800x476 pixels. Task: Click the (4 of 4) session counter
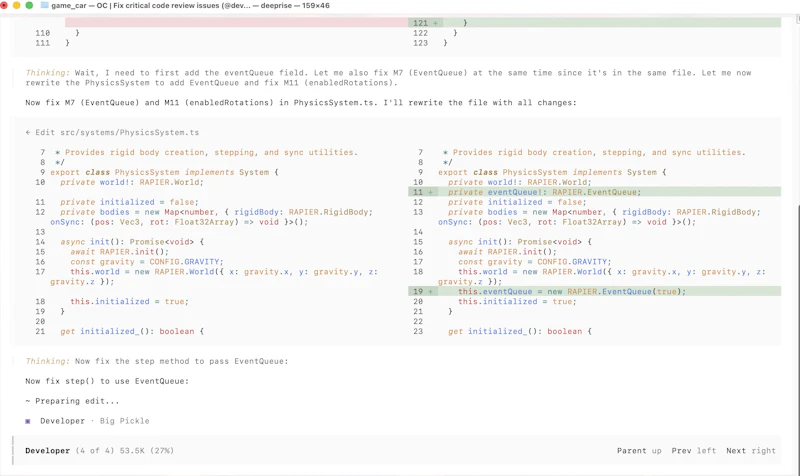click(x=95, y=450)
